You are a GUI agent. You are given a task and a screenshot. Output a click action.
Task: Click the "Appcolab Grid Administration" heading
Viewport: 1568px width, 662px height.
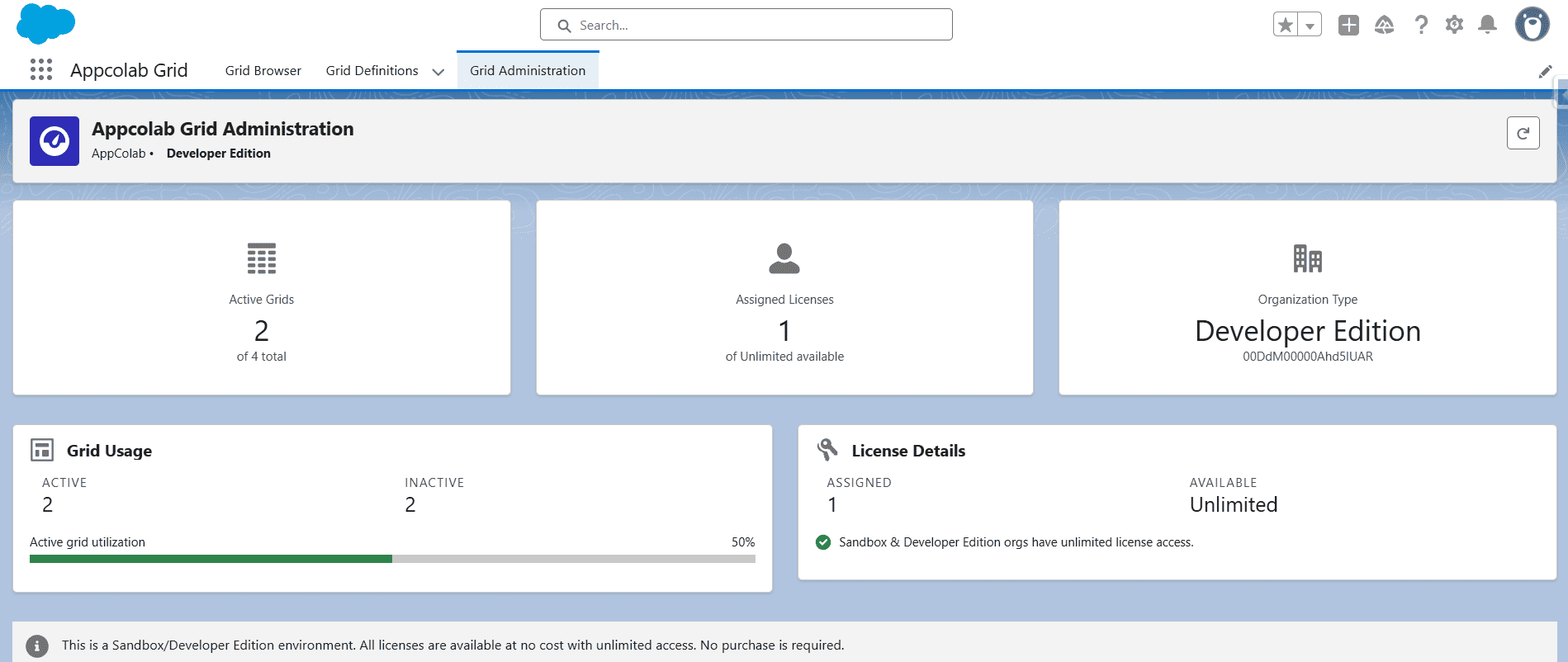(223, 129)
